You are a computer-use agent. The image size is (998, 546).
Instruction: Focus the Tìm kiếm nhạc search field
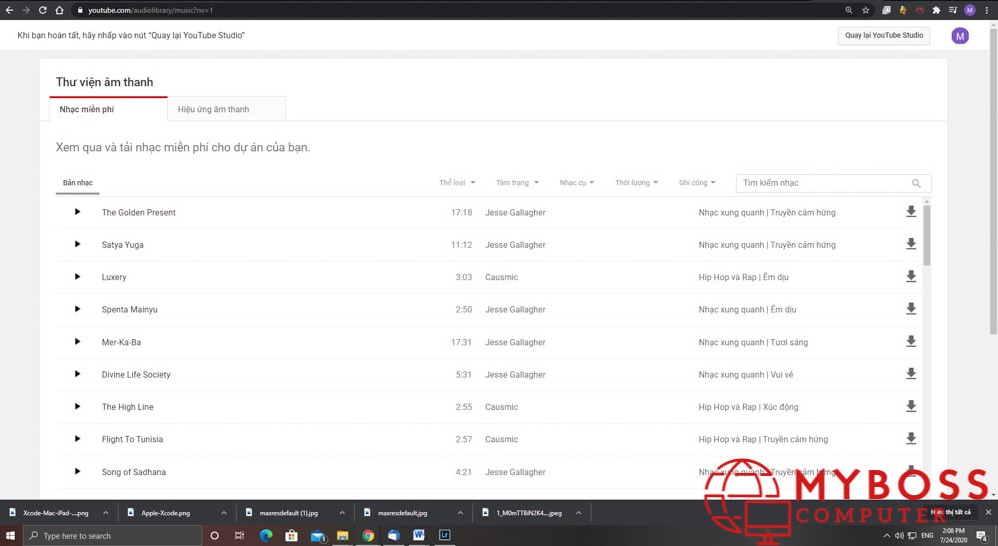[x=822, y=184]
